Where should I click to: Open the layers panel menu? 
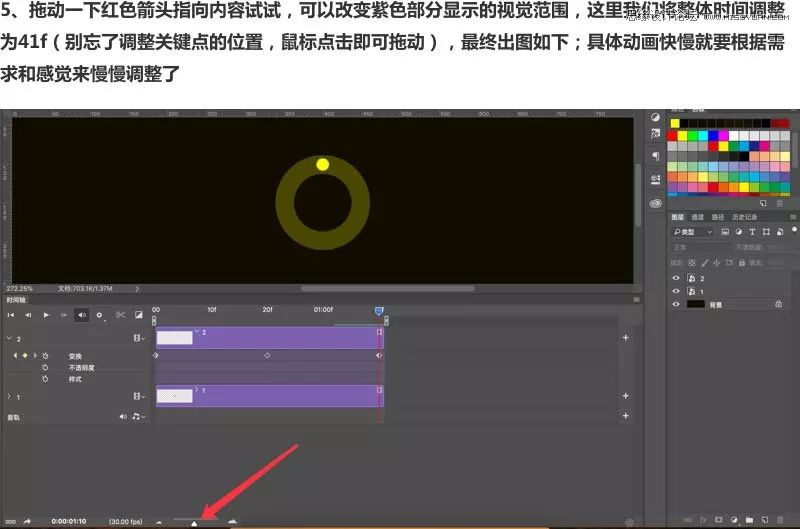point(793,217)
